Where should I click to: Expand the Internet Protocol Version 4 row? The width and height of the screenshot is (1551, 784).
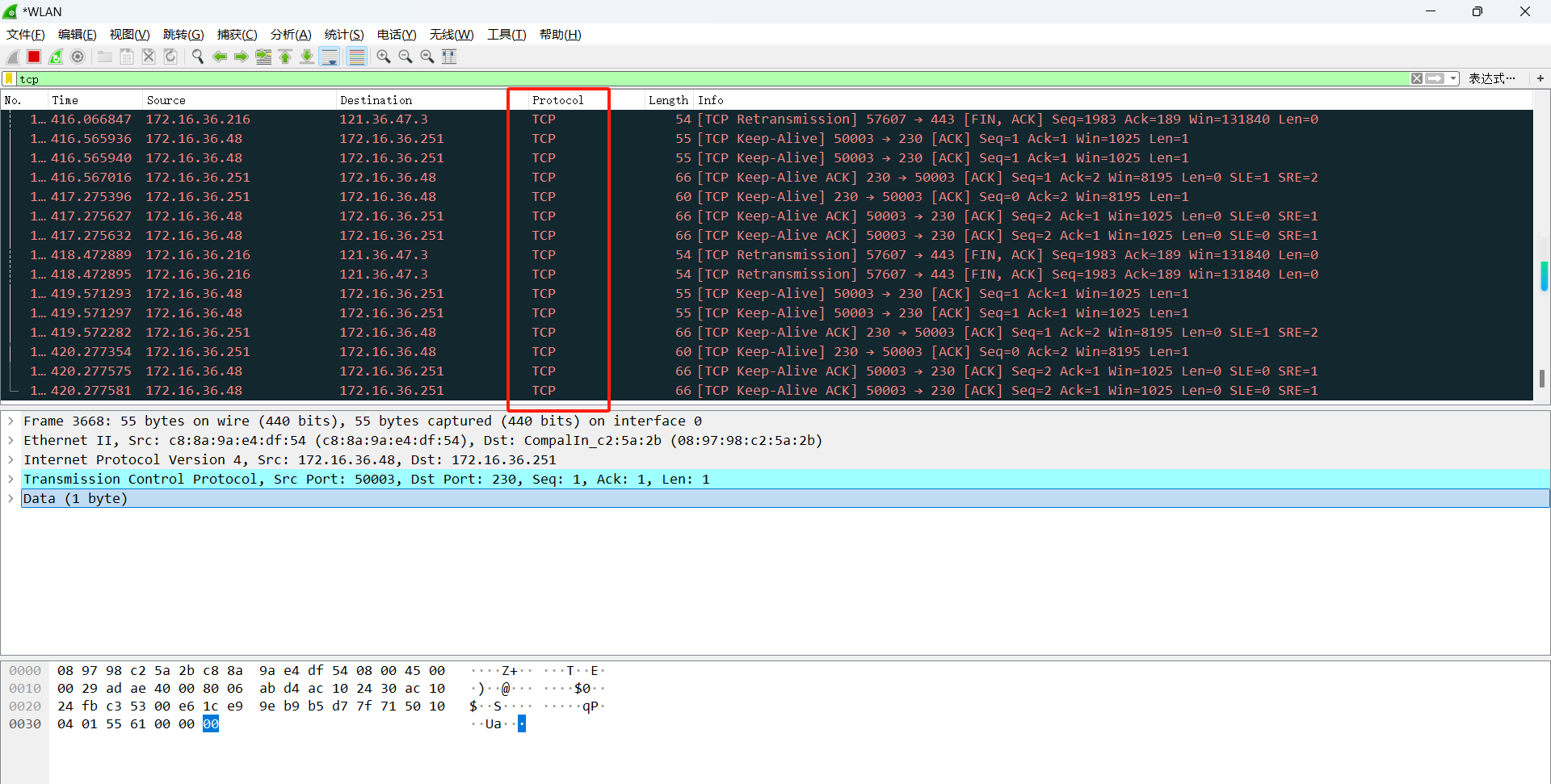pos(11,459)
